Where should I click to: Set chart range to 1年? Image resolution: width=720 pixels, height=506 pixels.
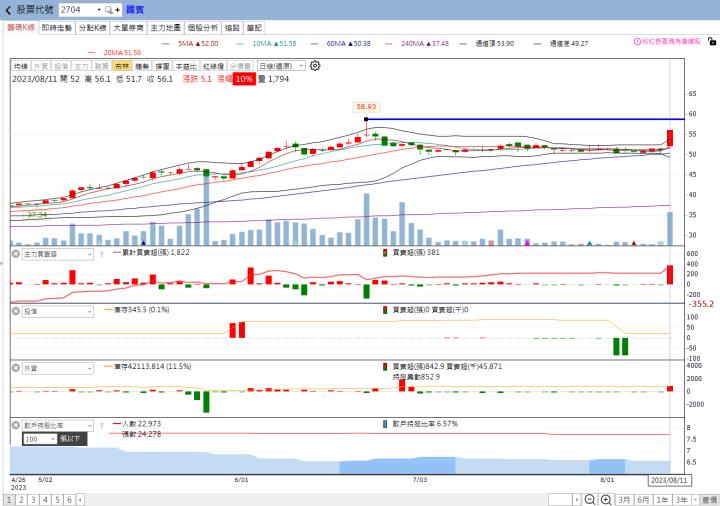[662, 500]
